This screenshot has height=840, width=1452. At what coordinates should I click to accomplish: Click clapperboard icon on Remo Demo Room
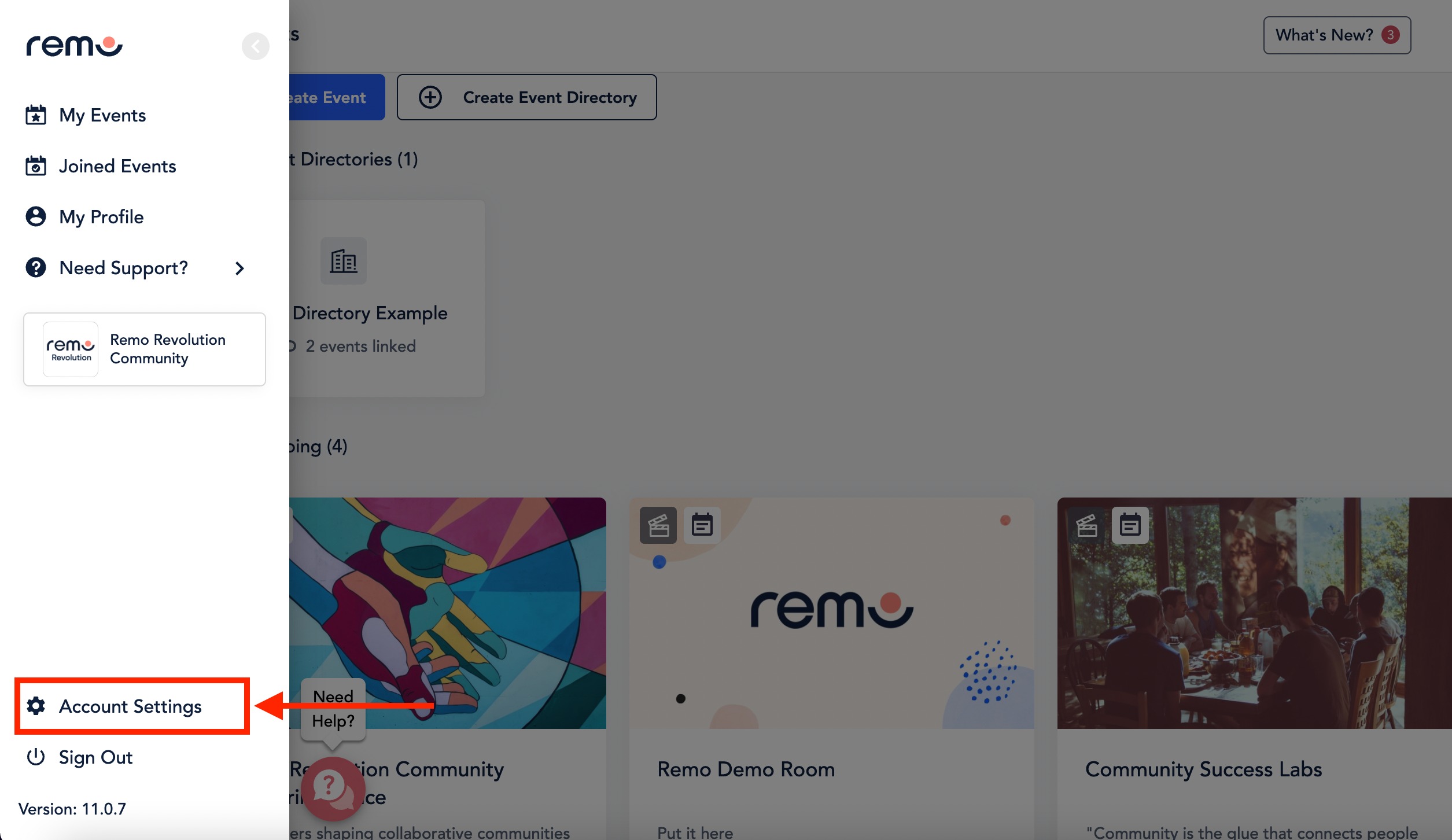coord(658,525)
